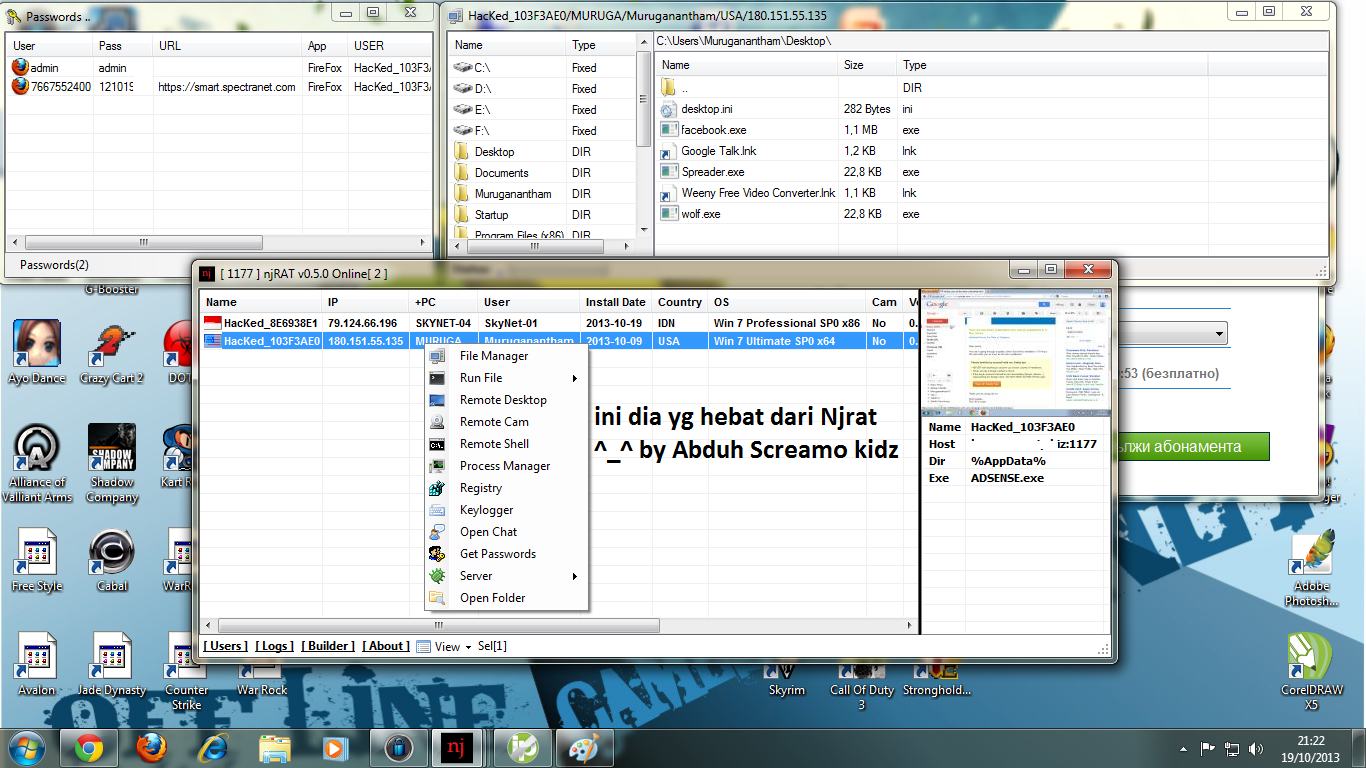Image resolution: width=1366 pixels, height=768 pixels.
Task: Sort njRAT list by IP column
Action: 366,302
